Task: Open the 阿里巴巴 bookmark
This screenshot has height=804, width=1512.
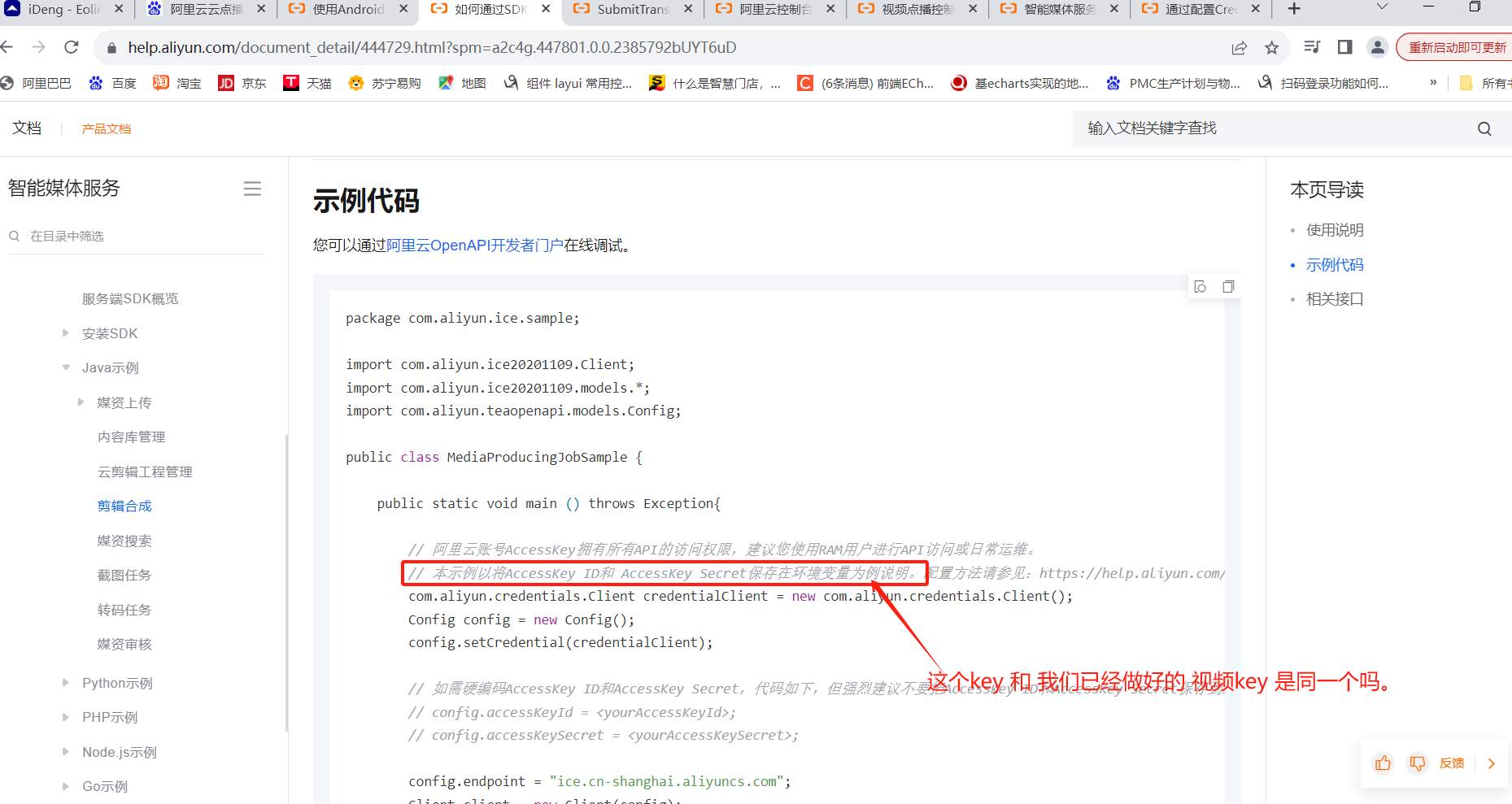Action: pos(37,83)
